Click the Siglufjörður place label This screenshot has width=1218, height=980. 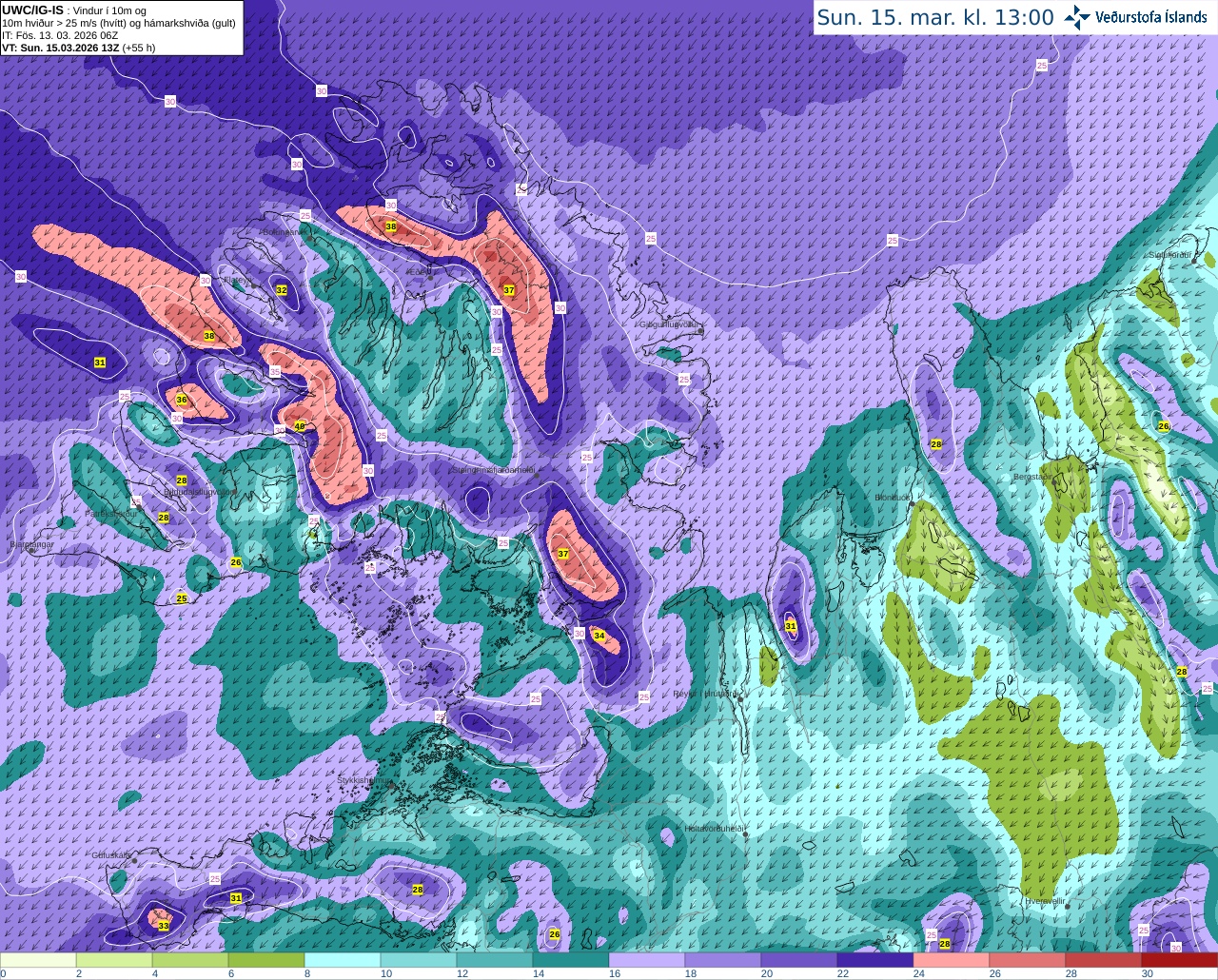coord(1170,255)
